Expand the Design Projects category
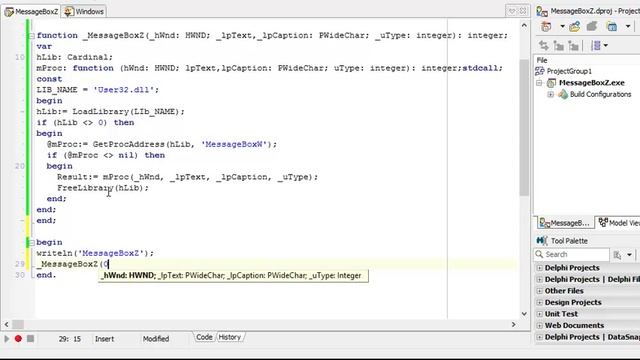 point(539,302)
